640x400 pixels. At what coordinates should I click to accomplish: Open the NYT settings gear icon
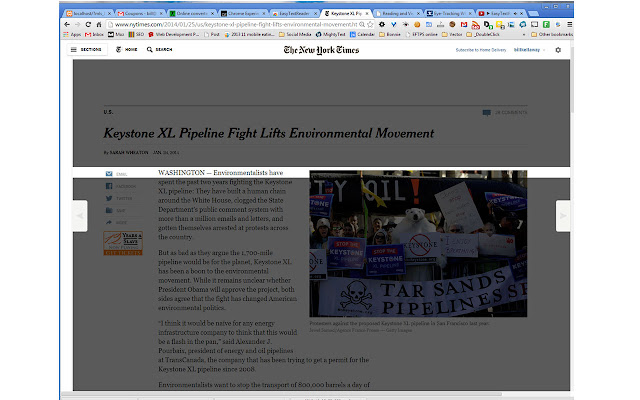[x=558, y=50]
